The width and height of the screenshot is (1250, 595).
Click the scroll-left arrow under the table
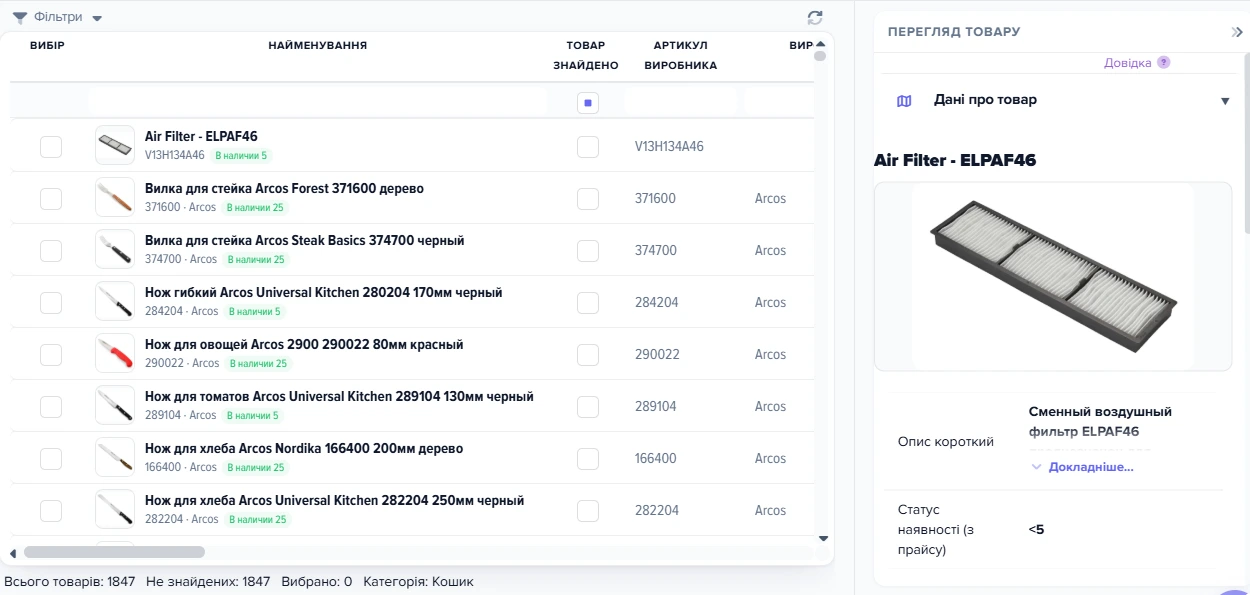(13, 553)
